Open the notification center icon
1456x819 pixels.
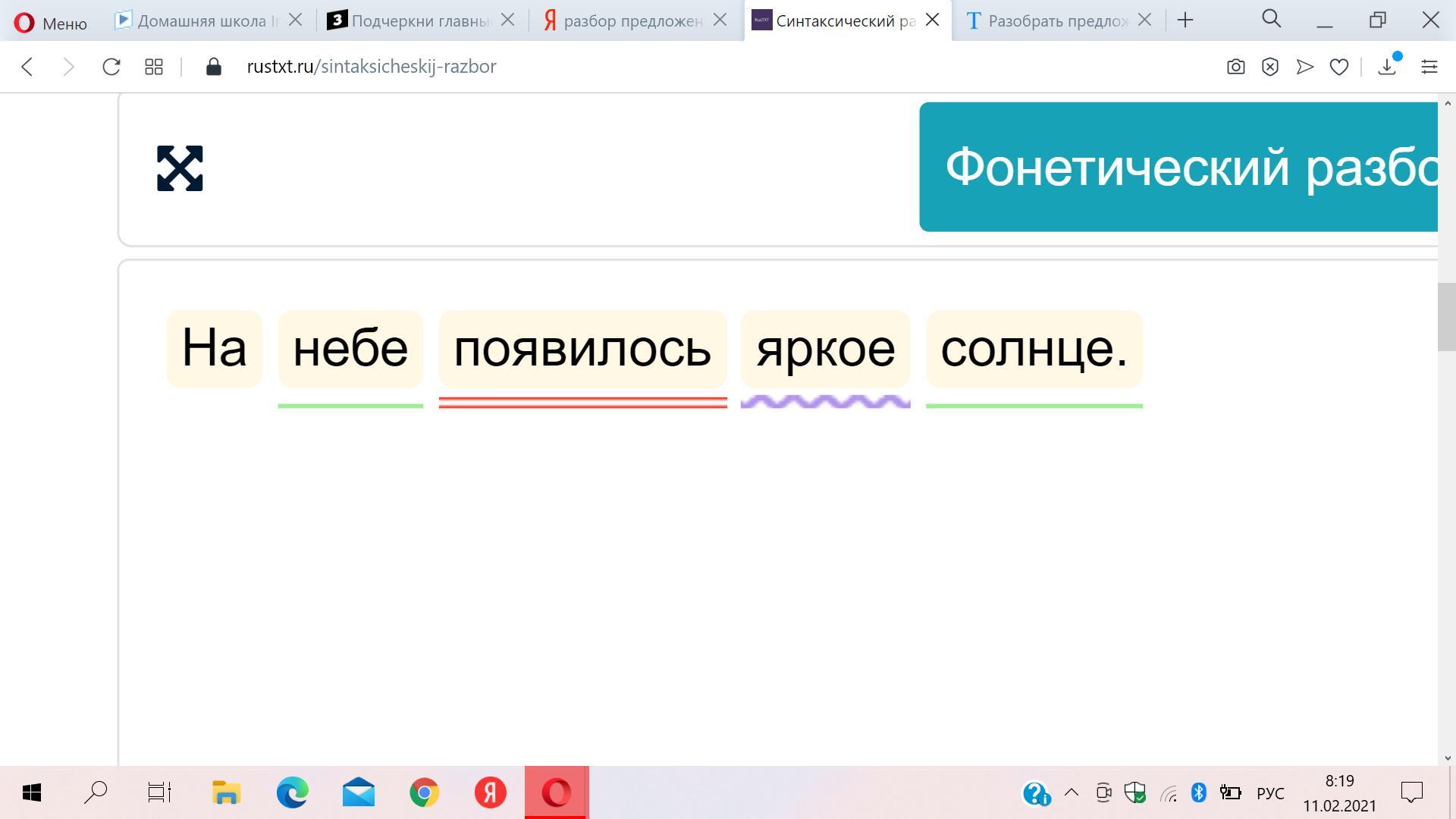click(1412, 792)
